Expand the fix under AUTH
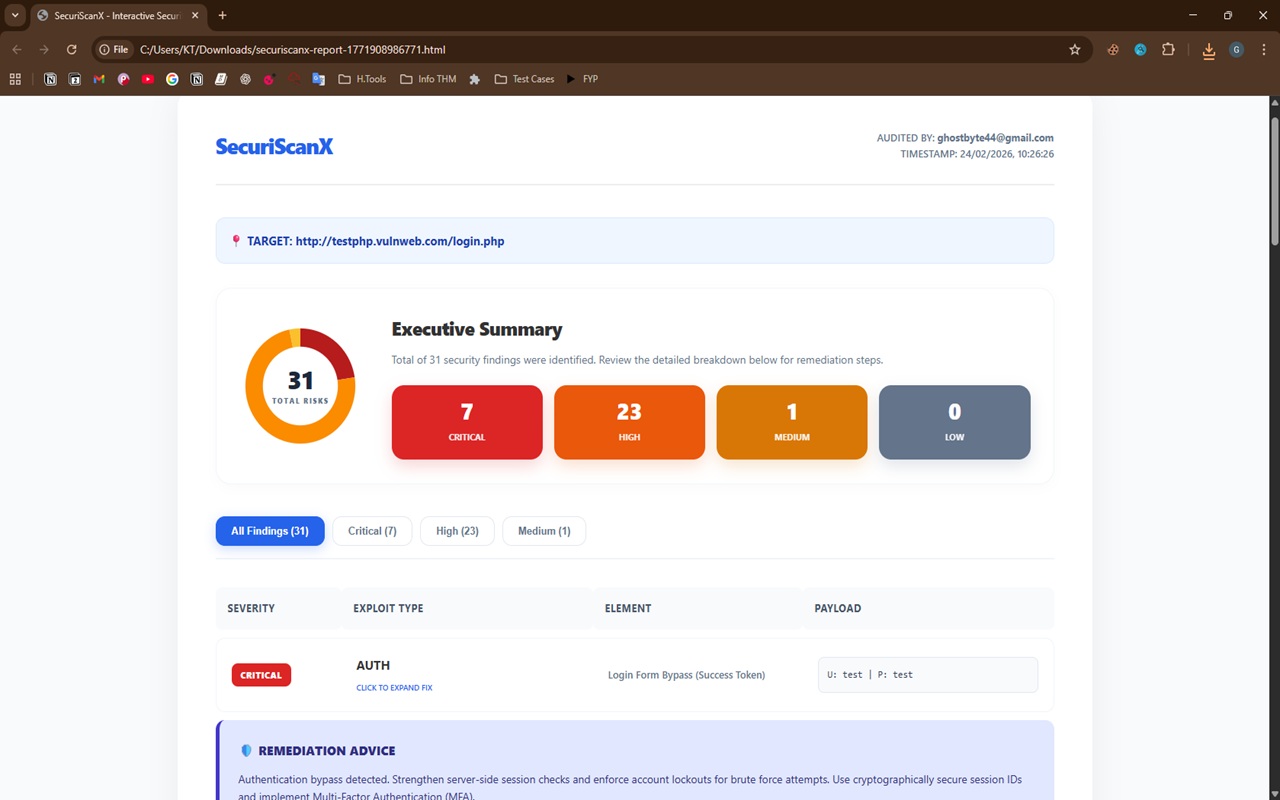Image resolution: width=1280 pixels, height=800 pixels. tap(394, 688)
